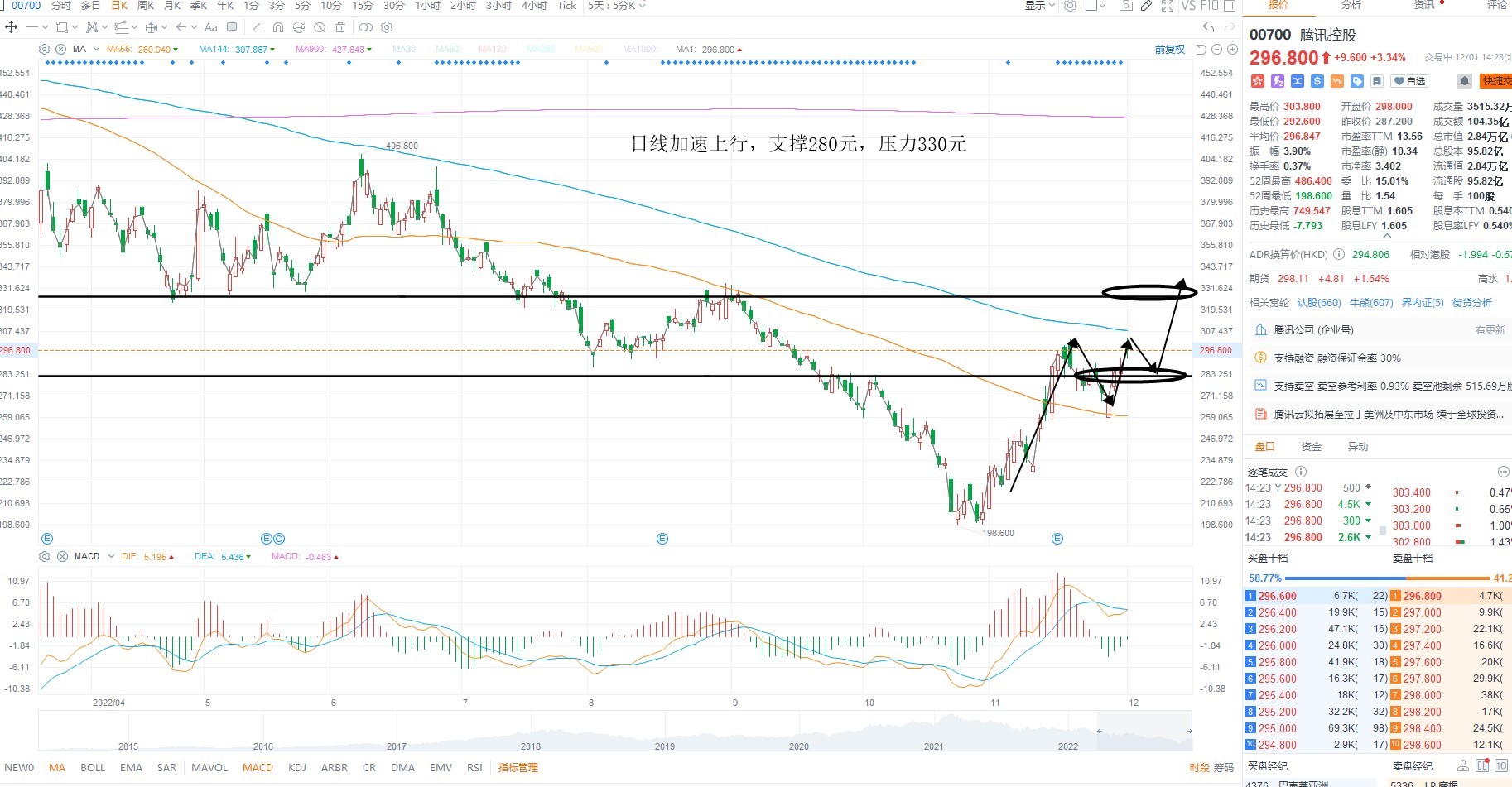This screenshot has width=1512, height=787.
Task: Open 指标管理 indicator management
Action: (x=518, y=768)
